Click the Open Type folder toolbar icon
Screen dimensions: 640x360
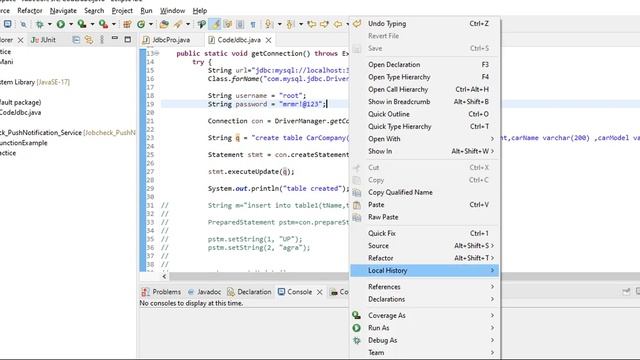(164, 24)
